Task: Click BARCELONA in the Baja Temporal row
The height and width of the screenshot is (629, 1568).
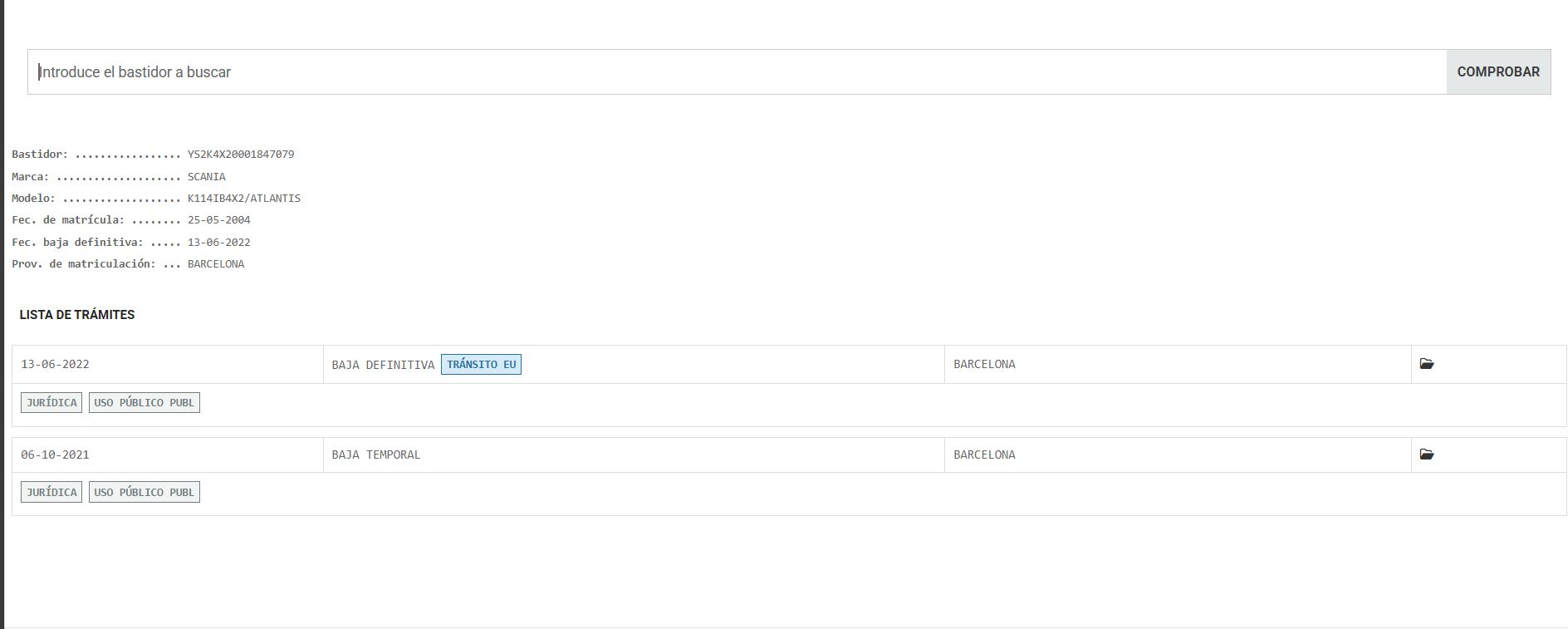Action: point(984,455)
